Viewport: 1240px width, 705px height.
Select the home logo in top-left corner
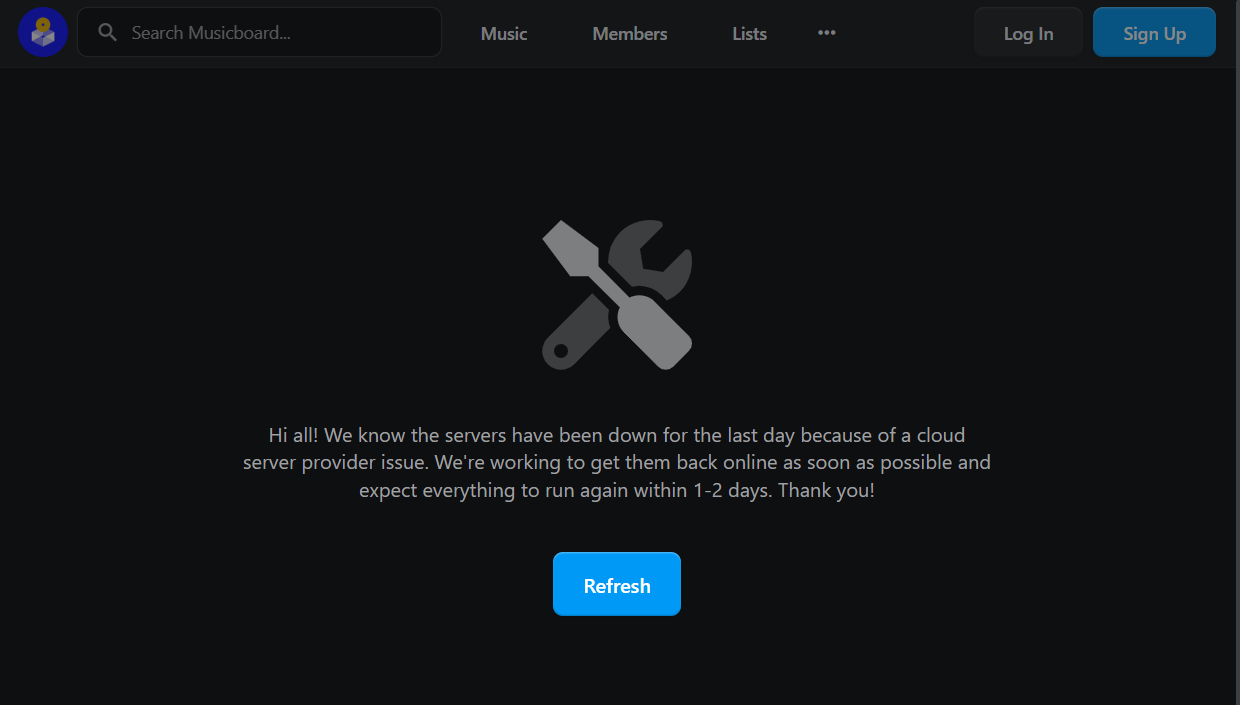pyautogui.click(x=42, y=31)
